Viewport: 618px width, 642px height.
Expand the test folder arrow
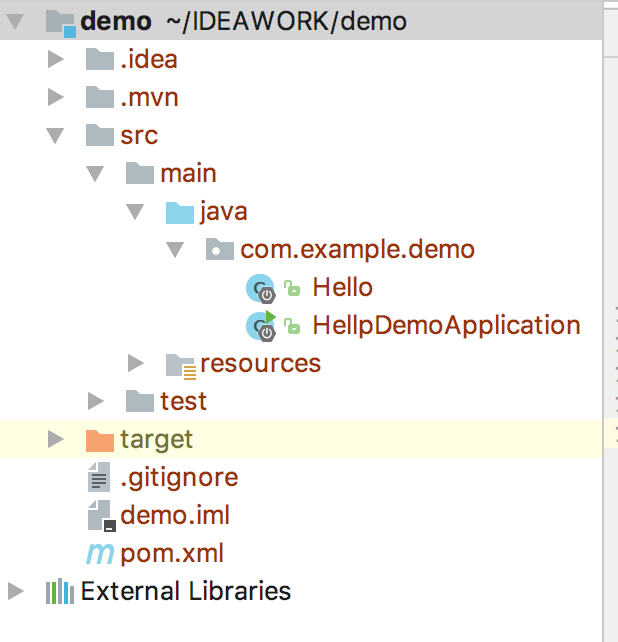(x=96, y=401)
